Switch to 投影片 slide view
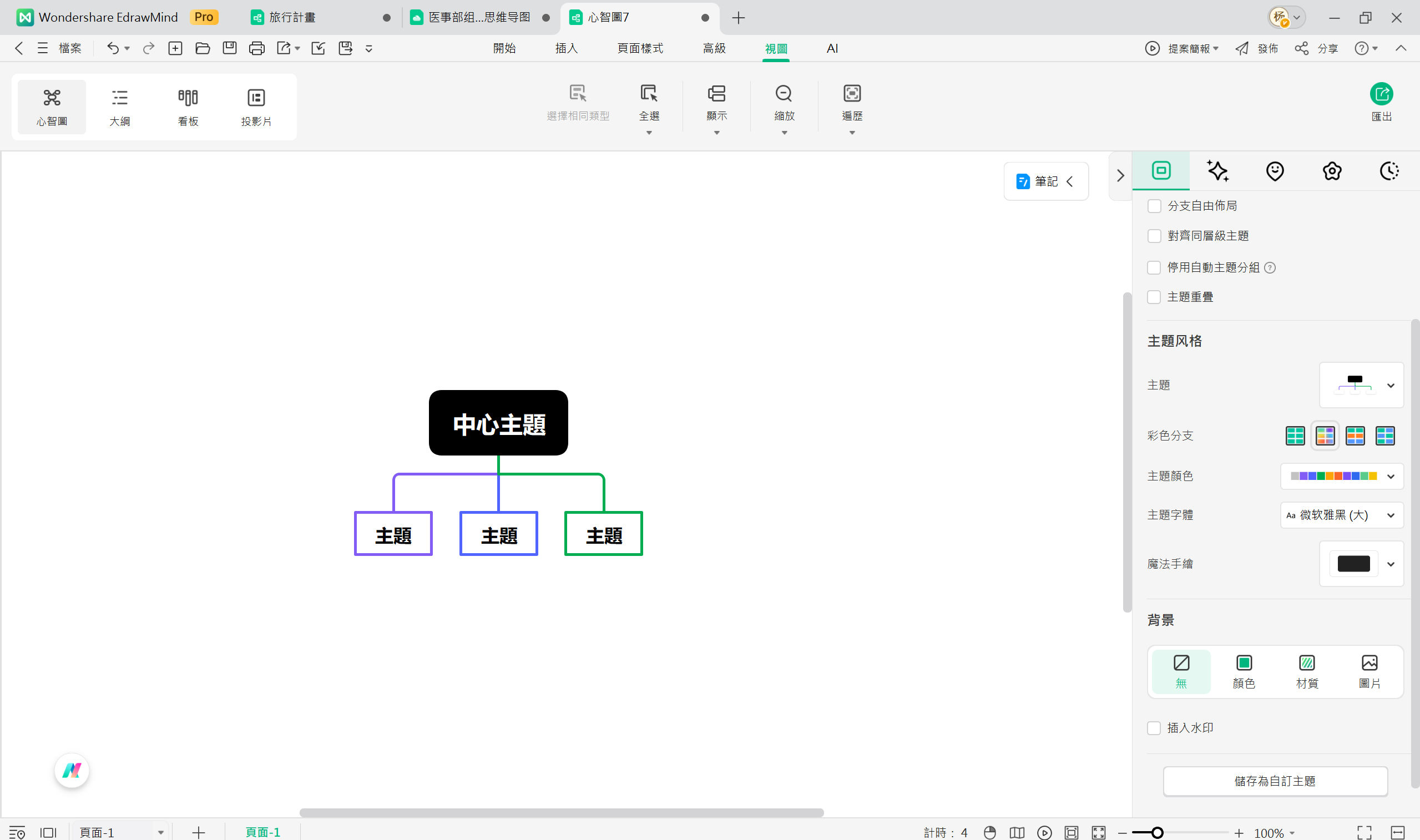 coord(256,107)
